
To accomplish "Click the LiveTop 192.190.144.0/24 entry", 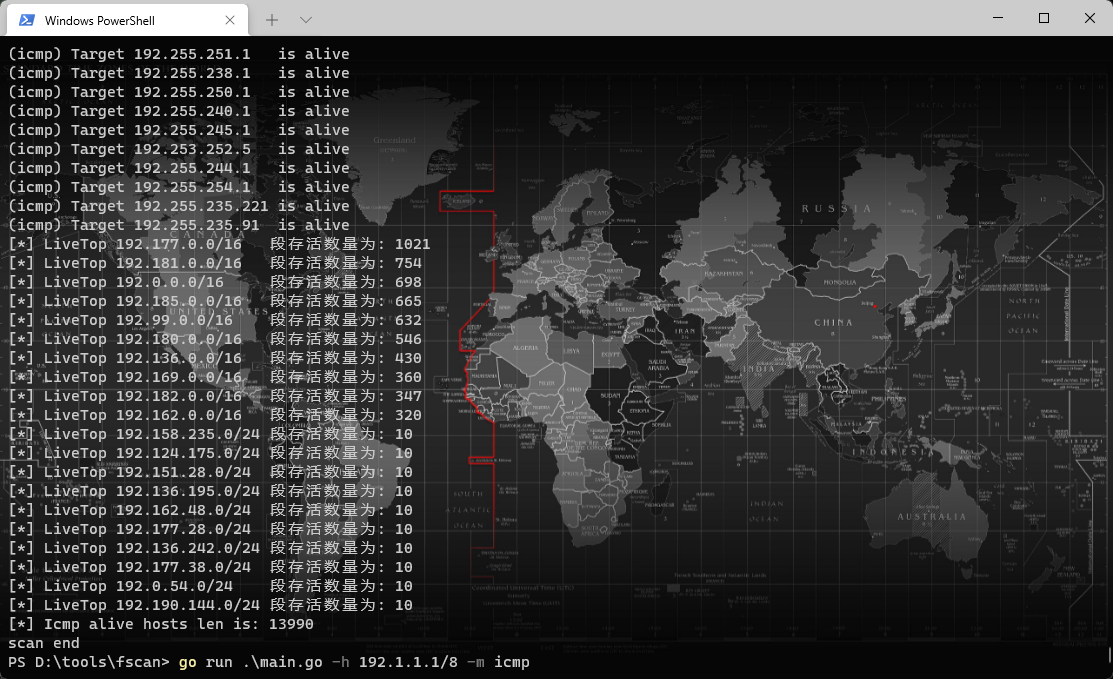I will pyautogui.click(x=187, y=605).
